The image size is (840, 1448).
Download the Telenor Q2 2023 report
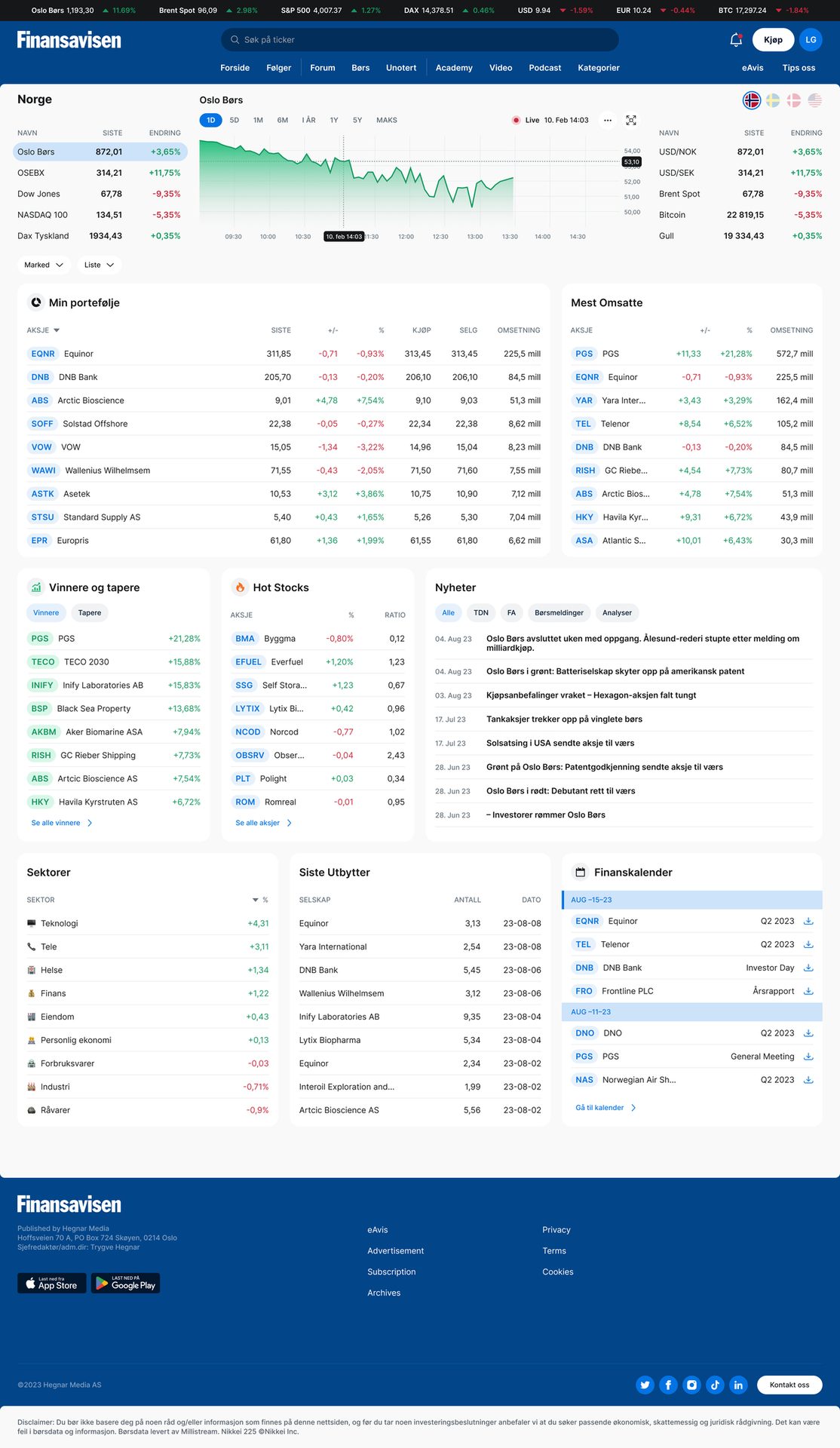[808, 944]
